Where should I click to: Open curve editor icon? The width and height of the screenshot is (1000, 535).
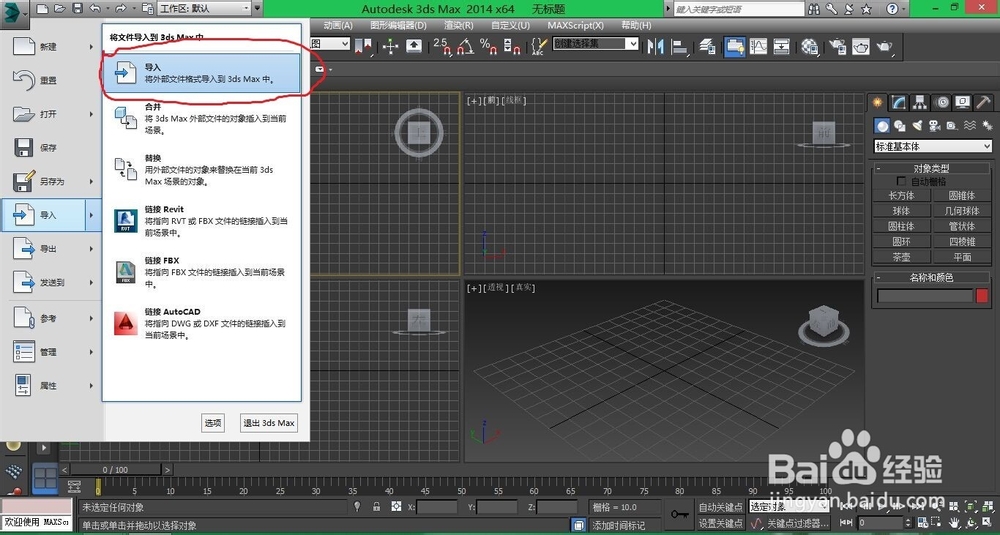[758, 47]
